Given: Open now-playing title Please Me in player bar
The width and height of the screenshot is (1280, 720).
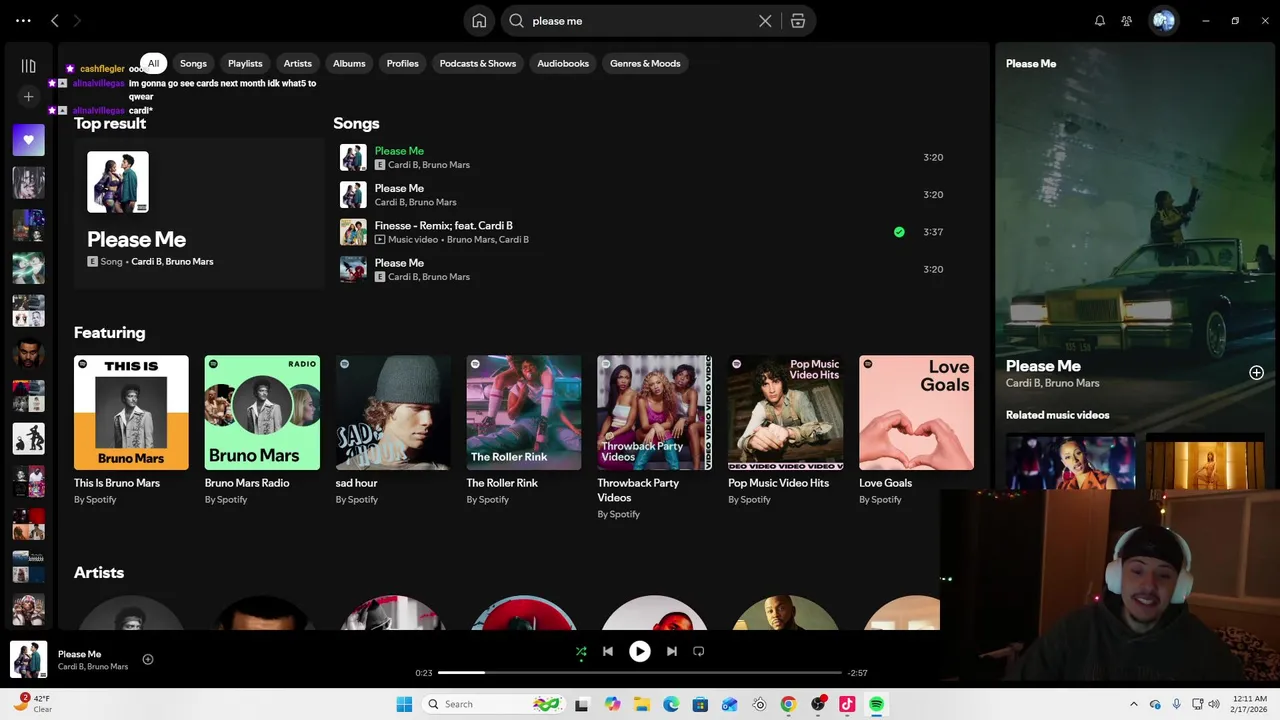Looking at the screenshot, I should [79, 654].
